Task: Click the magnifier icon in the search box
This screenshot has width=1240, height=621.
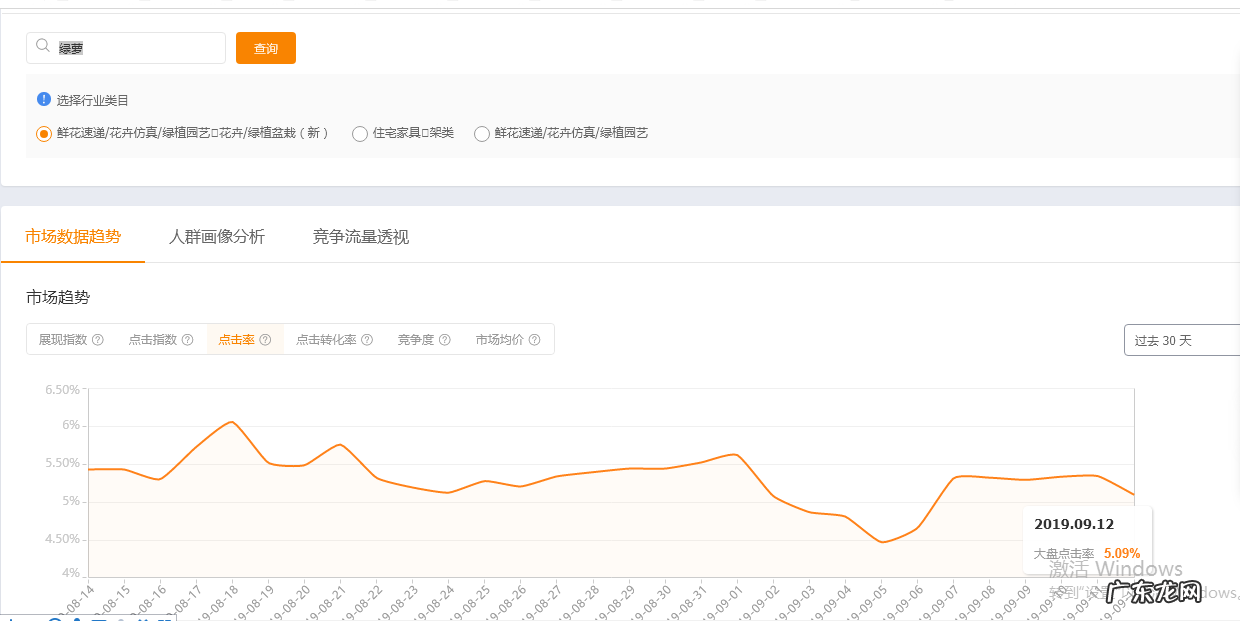Action: [41, 46]
